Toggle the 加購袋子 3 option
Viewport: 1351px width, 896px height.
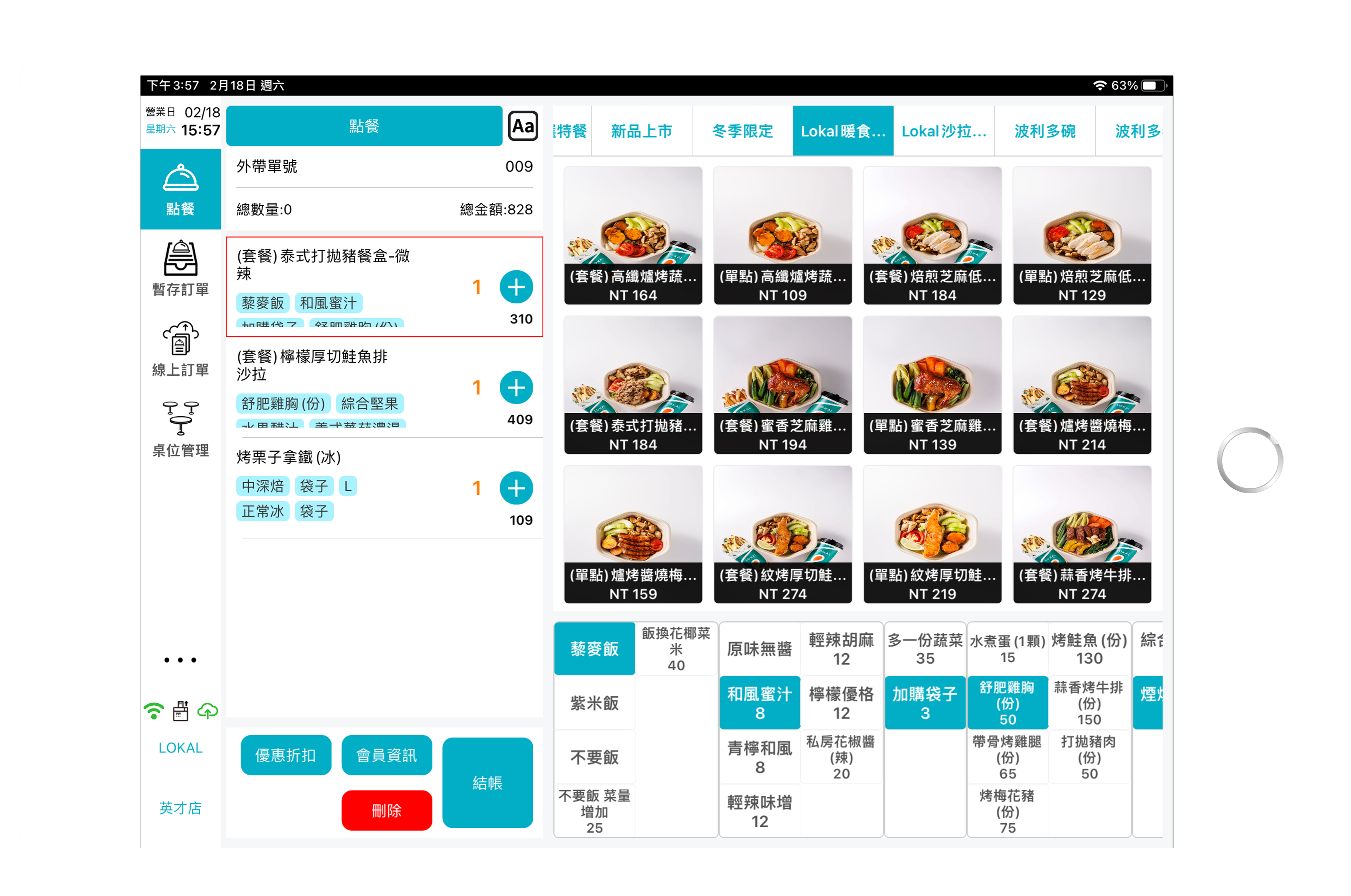point(925,703)
